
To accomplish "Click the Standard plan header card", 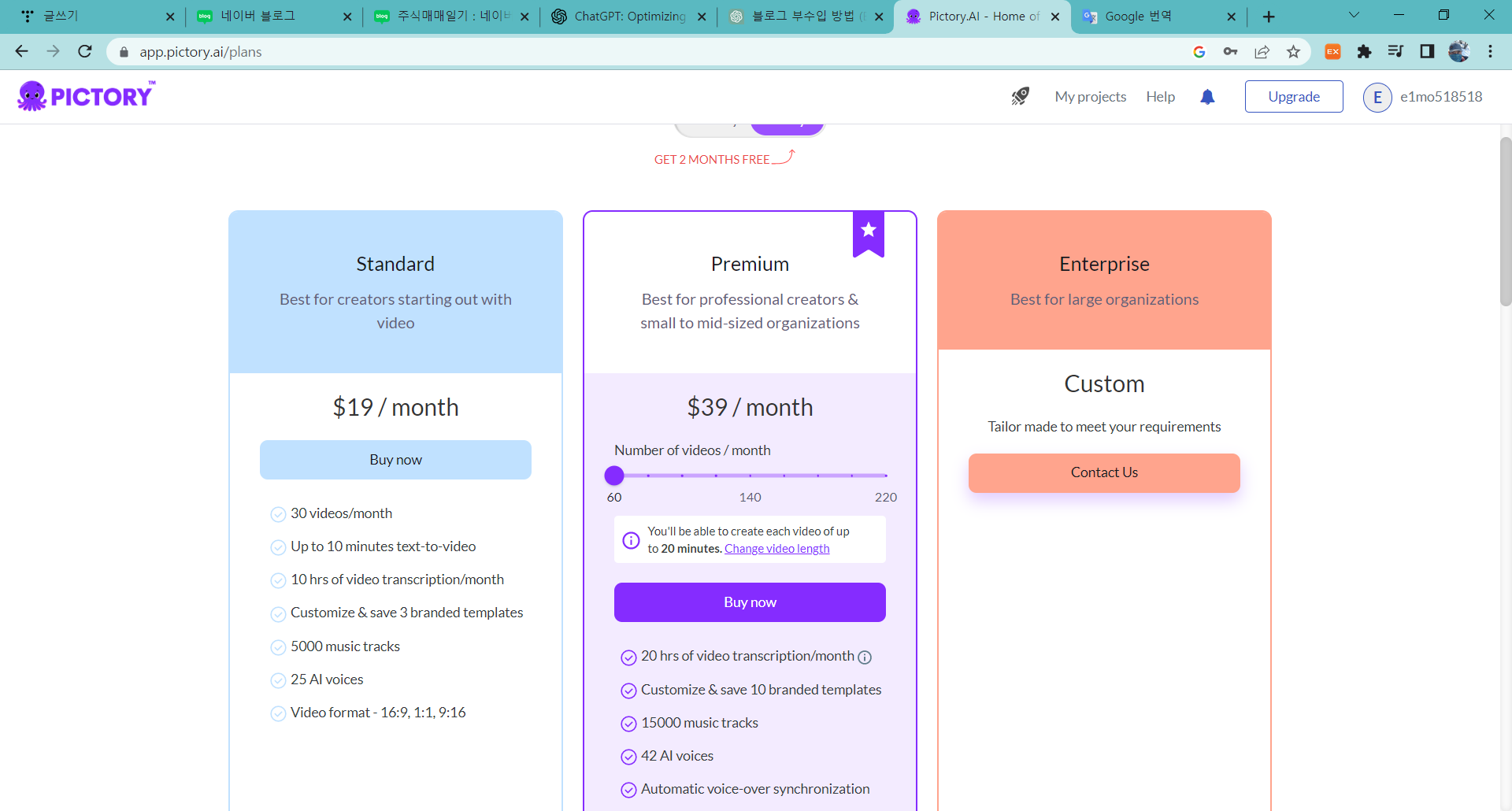I will 395,292.
